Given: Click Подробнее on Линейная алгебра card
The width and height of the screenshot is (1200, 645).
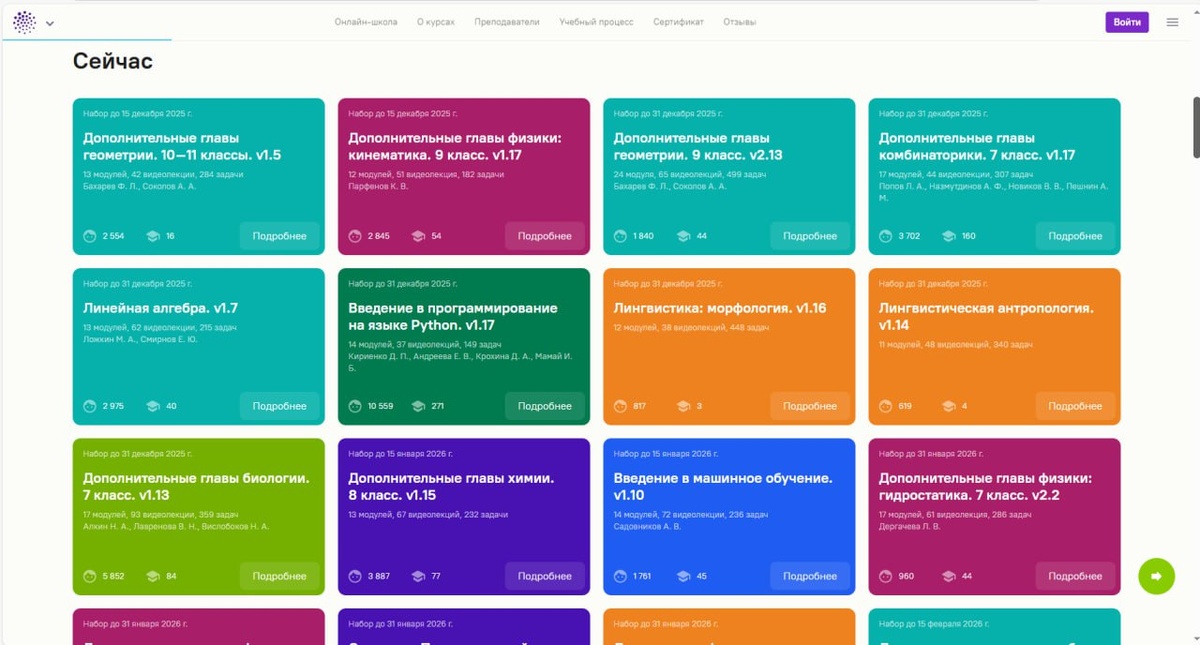Looking at the screenshot, I should [280, 406].
